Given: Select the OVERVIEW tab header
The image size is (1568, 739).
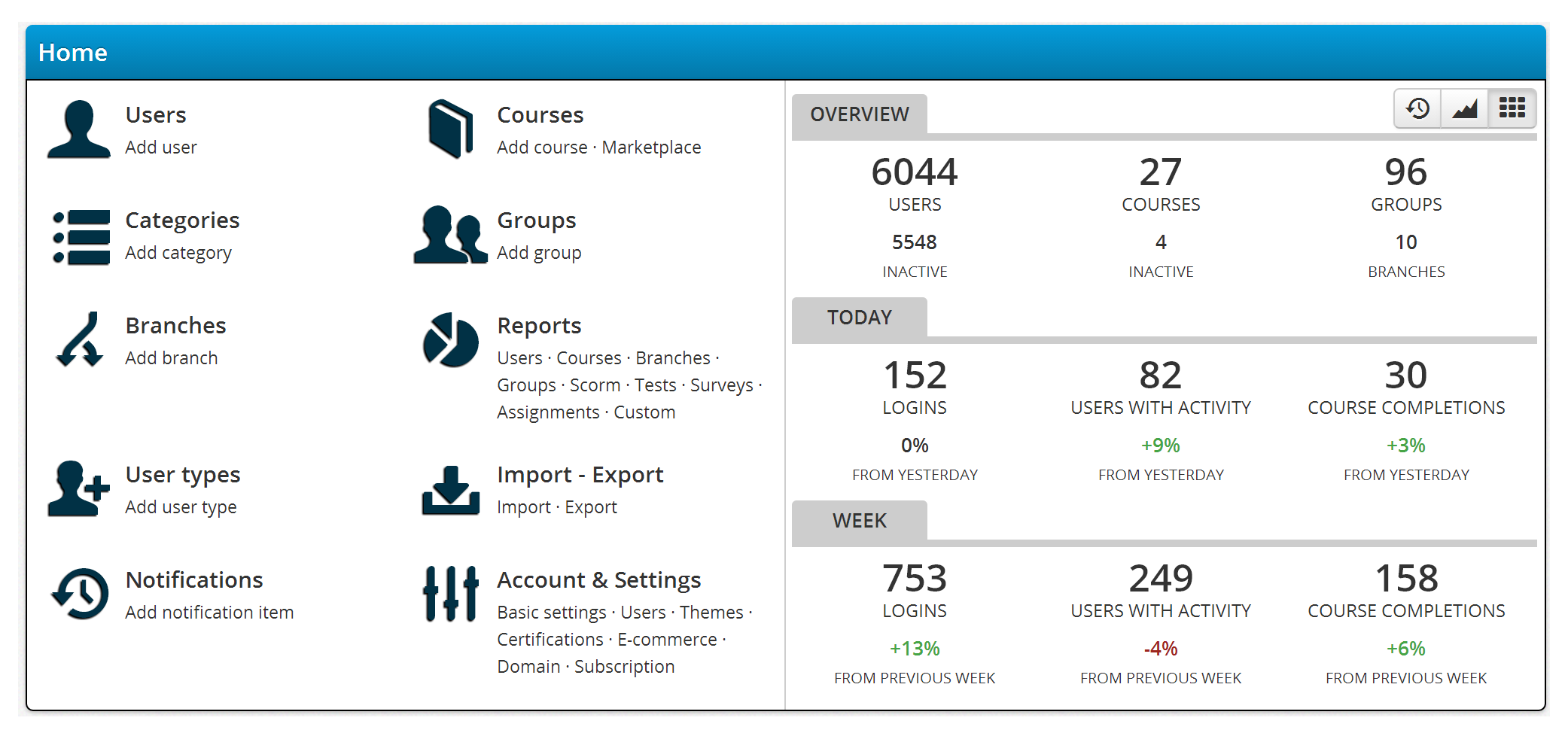Looking at the screenshot, I should click(x=860, y=114).
